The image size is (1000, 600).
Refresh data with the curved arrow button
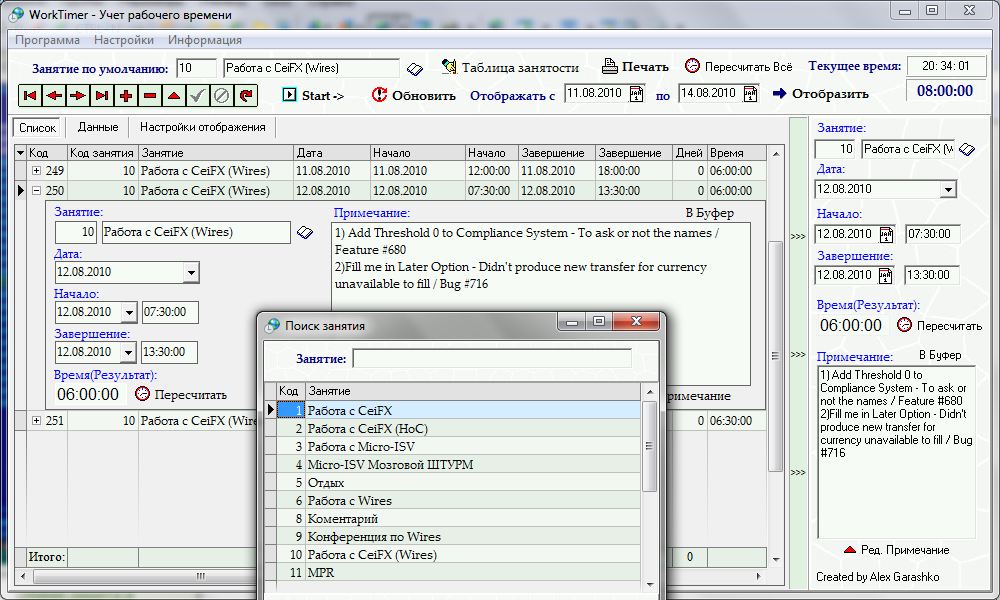pos(246,96)
